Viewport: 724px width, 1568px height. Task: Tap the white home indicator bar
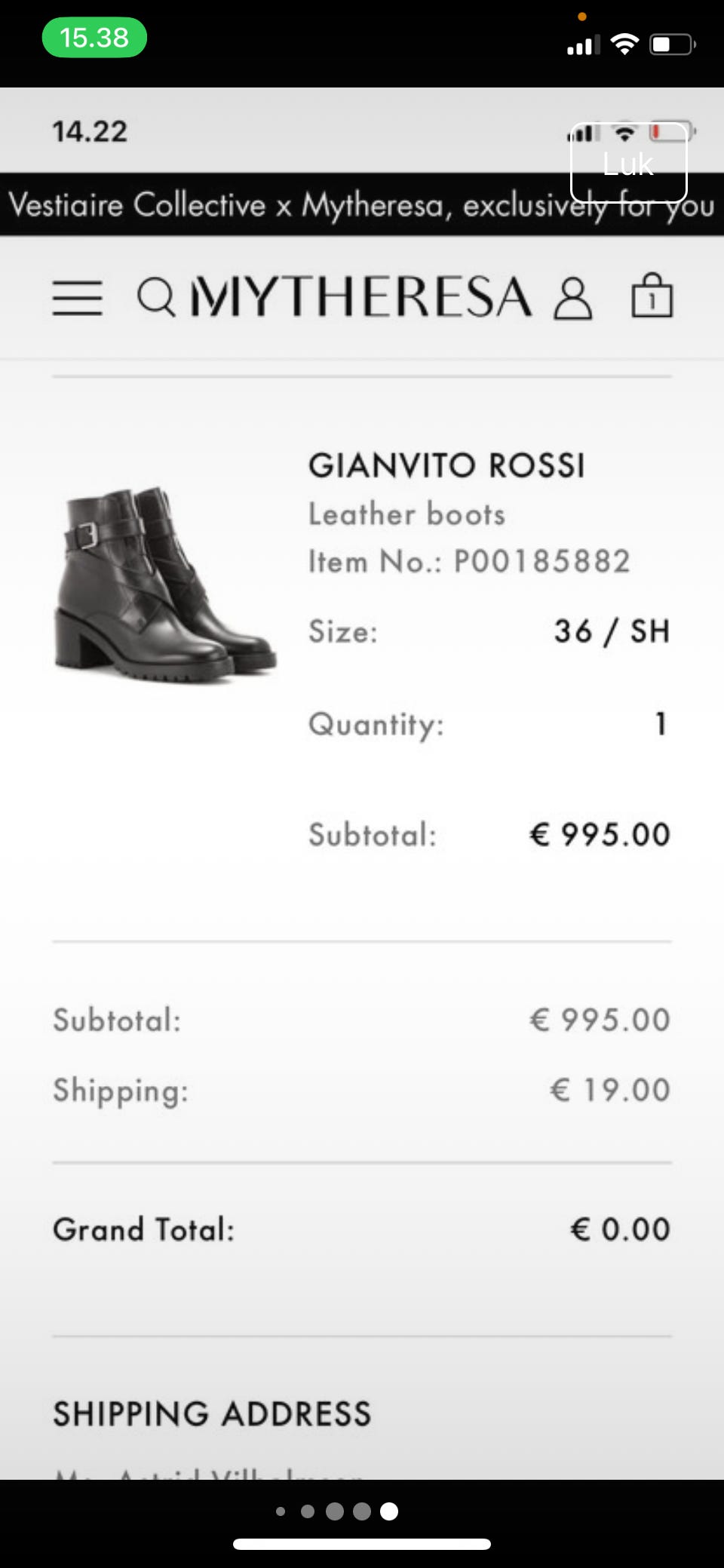pyautogui.click(x=362, y=1544)
